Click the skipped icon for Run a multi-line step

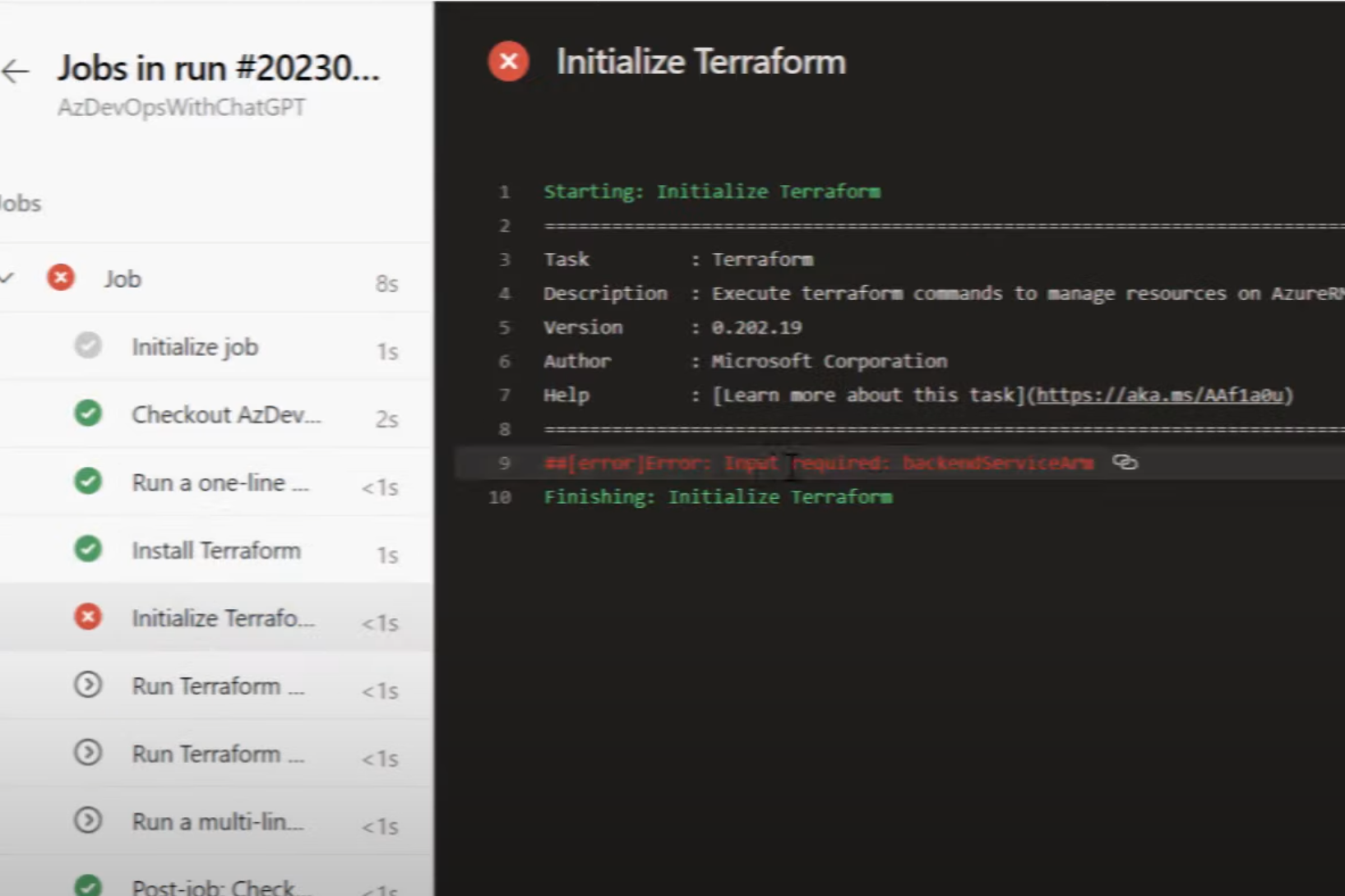coord(88,820)
